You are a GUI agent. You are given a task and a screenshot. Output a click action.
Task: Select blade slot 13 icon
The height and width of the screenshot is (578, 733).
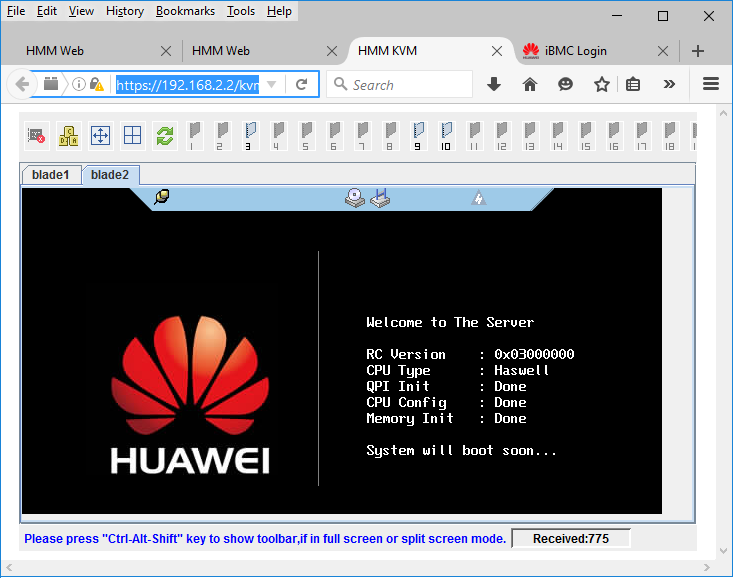pos(530,136)
